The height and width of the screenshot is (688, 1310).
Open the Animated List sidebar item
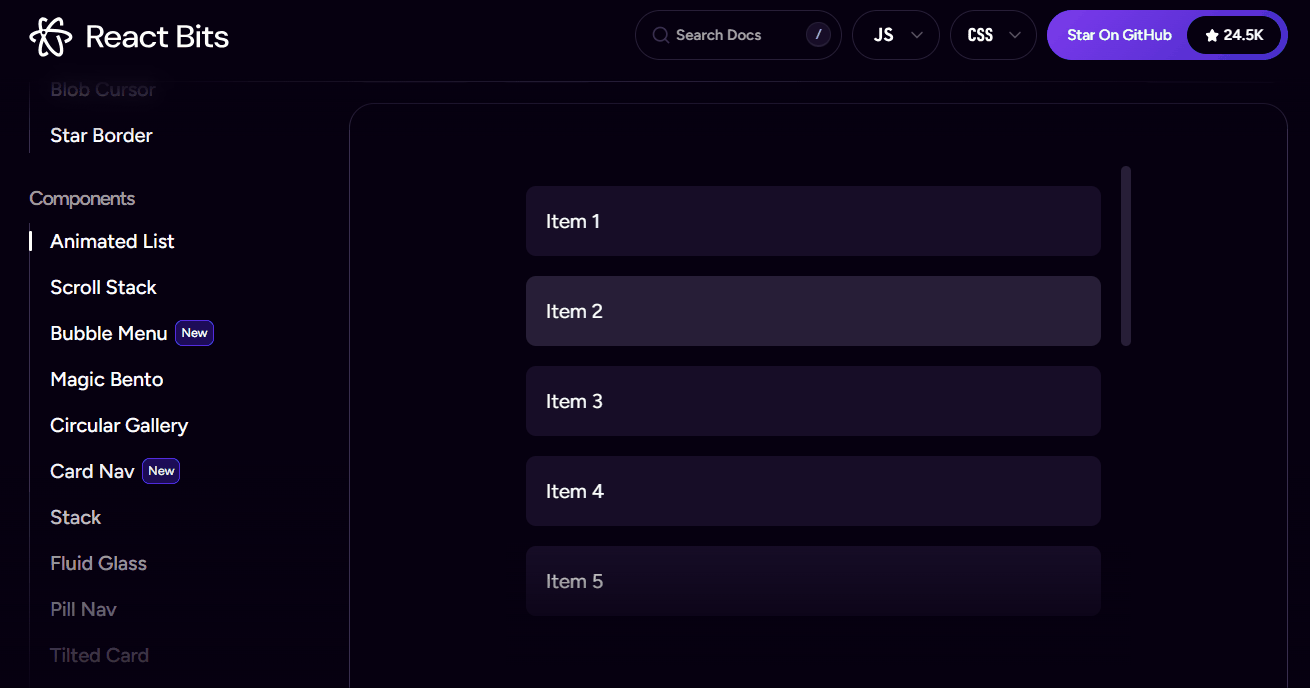[112, 241]
